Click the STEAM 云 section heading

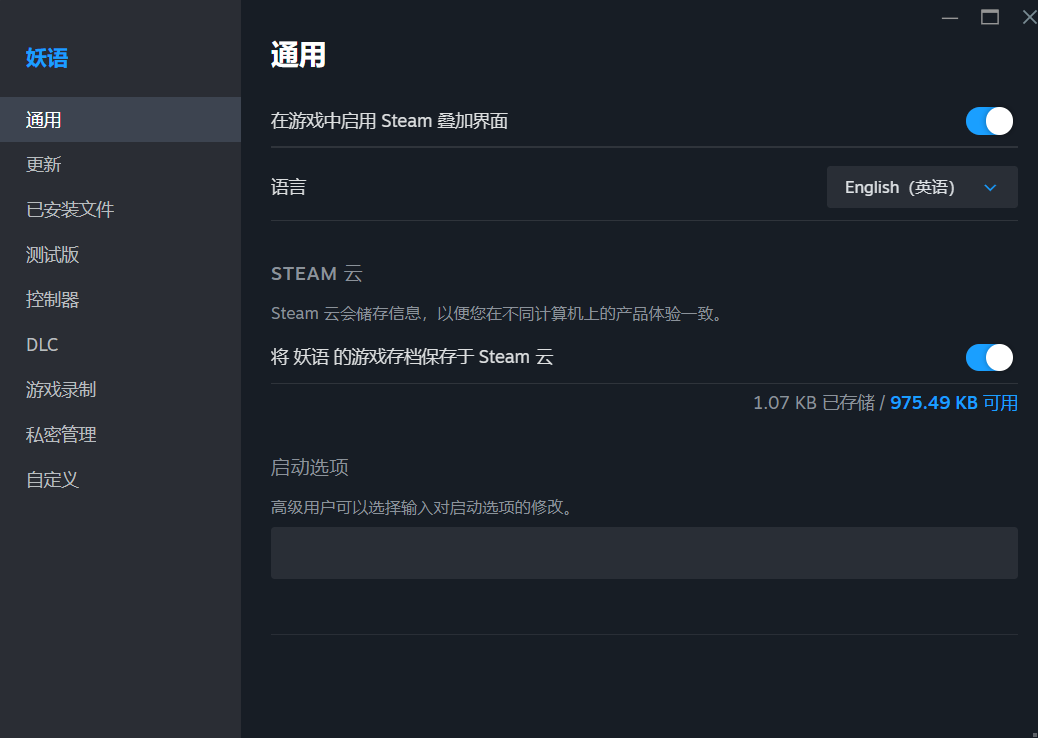pos(316,273)
